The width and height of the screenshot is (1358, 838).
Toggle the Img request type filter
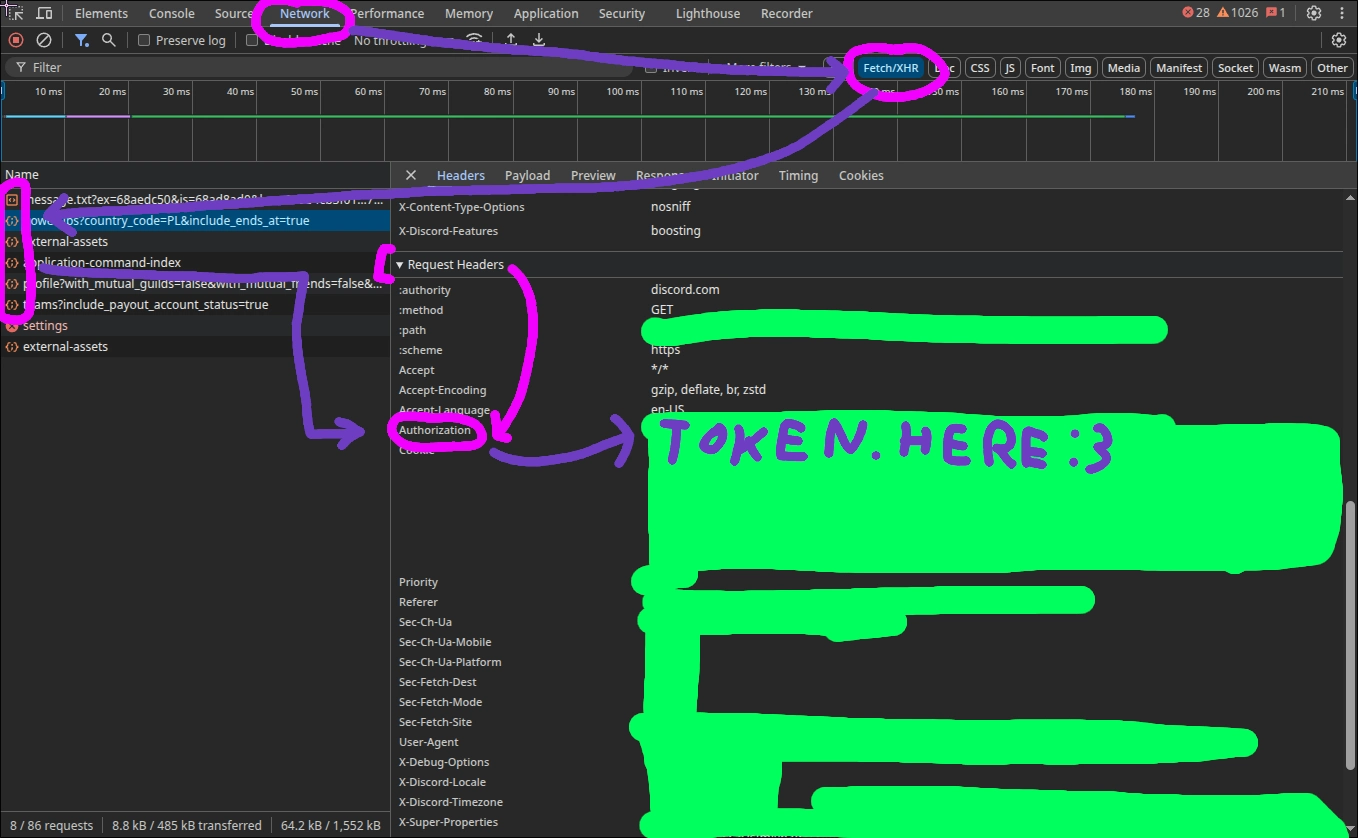pos(1080,68)
